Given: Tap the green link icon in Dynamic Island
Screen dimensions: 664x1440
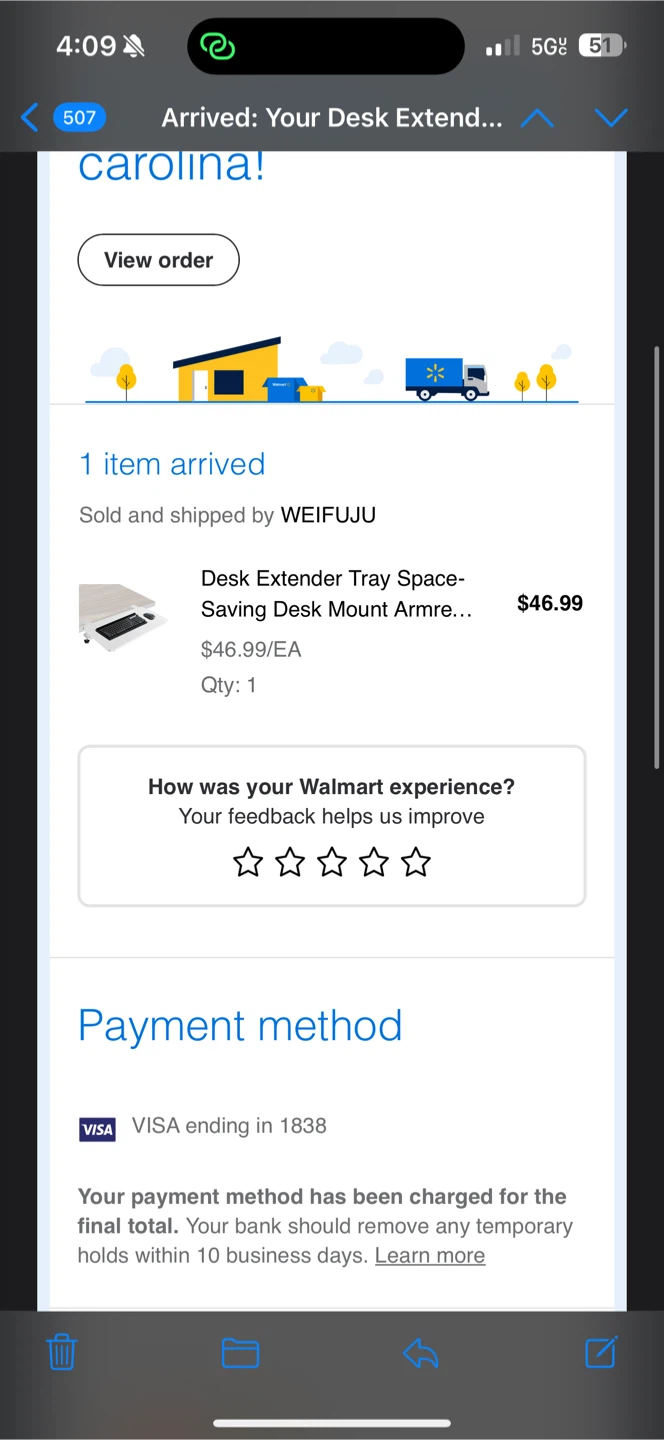Looking at the screenshot, I should tap(217, 46).
